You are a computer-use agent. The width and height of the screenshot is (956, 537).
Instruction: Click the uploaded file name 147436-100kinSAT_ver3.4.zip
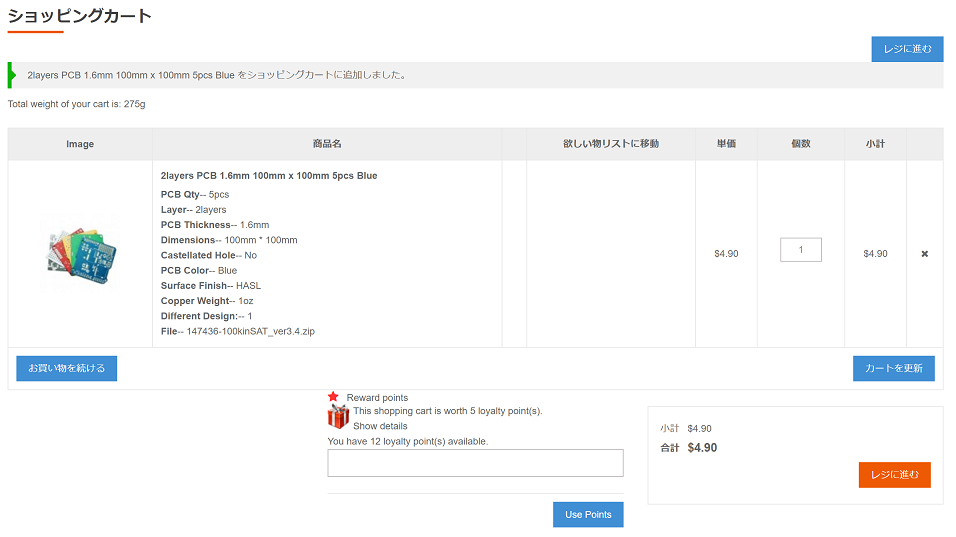coord(250,331)
